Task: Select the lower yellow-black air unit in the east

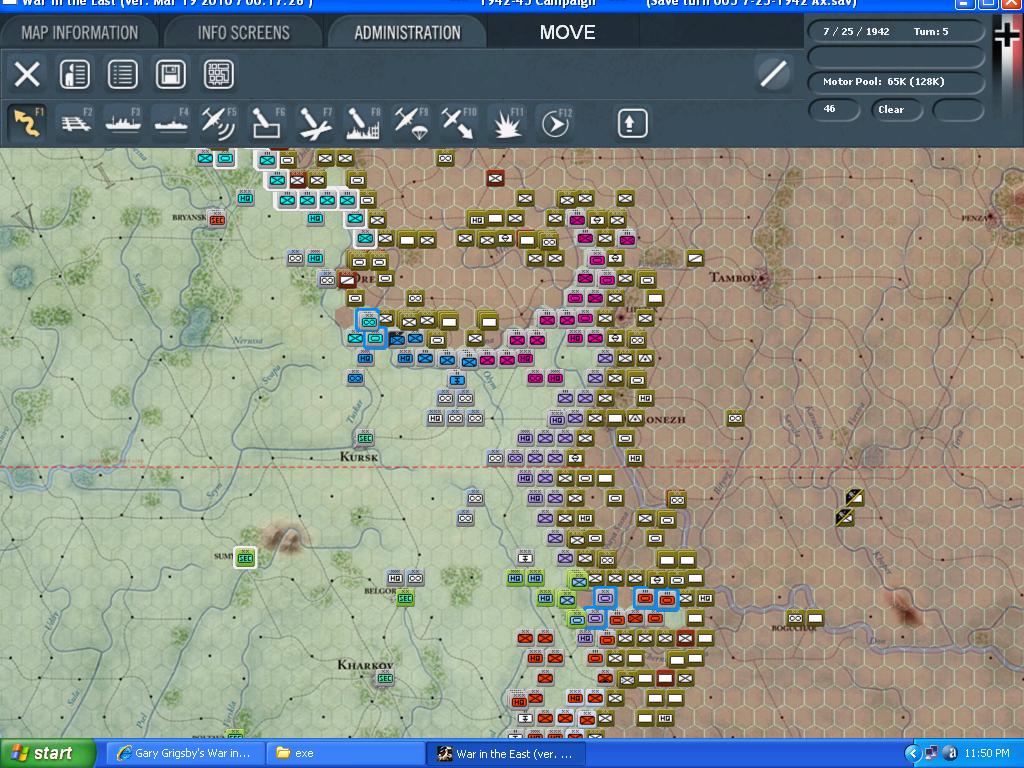Action: tap(844, 518)
